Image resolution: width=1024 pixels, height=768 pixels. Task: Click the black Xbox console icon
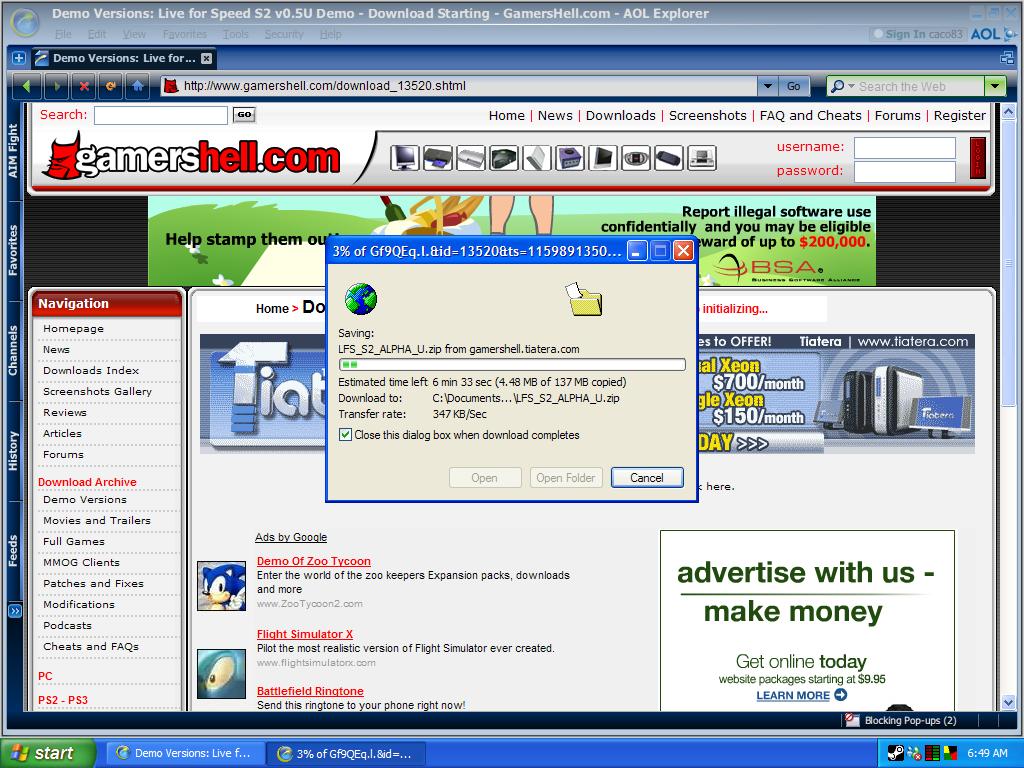[504, 158]
